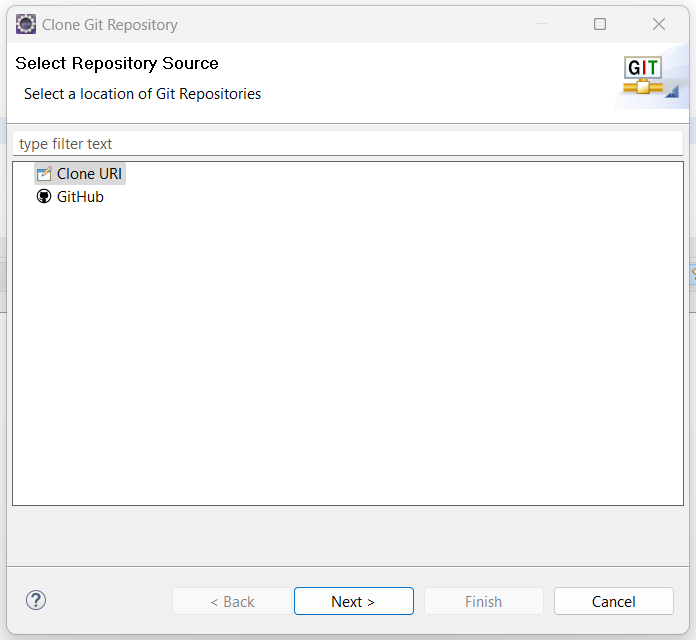
Task: Click the GitHub octocat icon
Action: (x=43, y=197)
